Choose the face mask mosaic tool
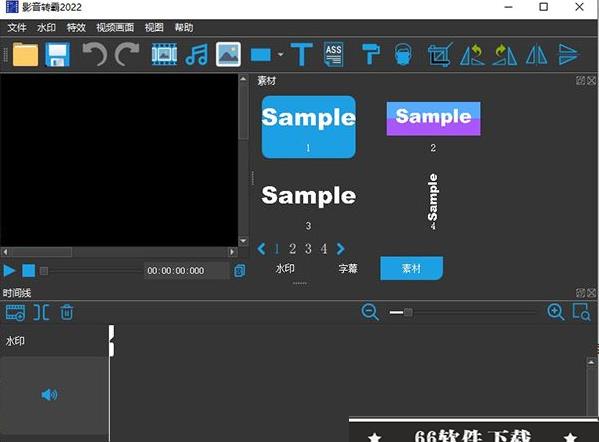The width and height of the screenshot is (599, 442). (x=403, y=55)
